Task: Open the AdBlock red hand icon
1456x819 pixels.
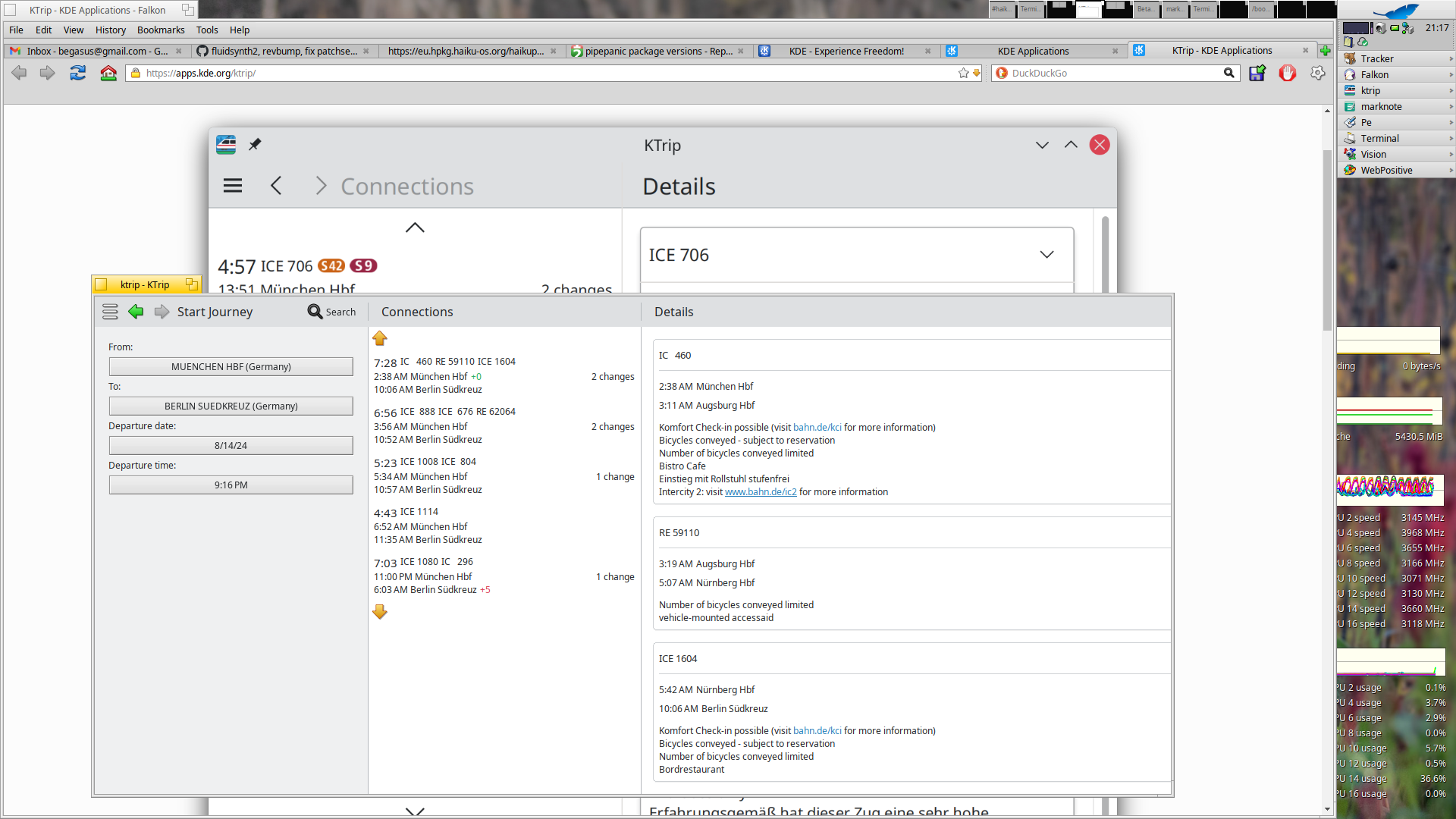Action: coord(1288,73)
